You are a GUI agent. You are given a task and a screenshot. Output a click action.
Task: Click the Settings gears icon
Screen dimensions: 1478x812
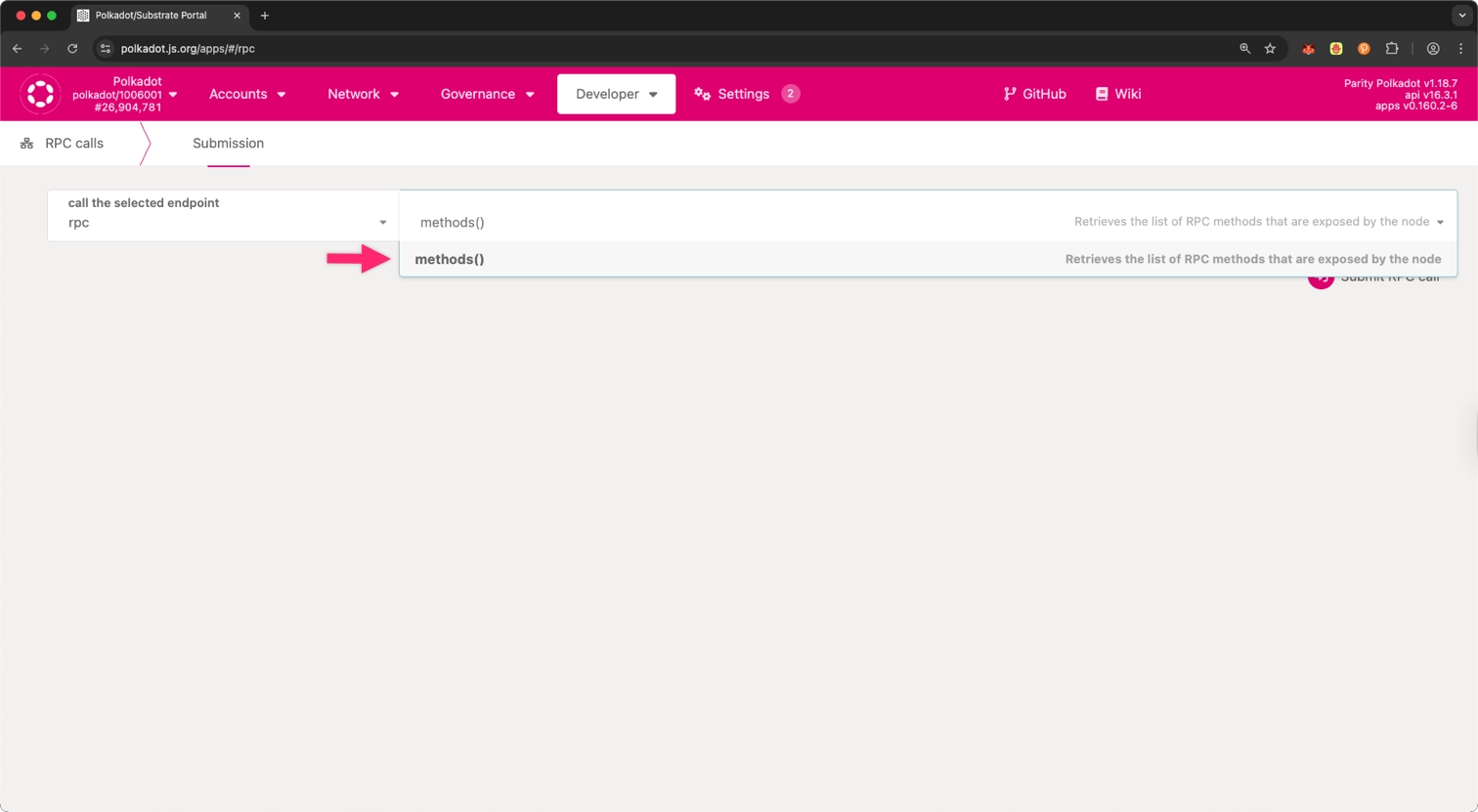[x=702, y=94]
